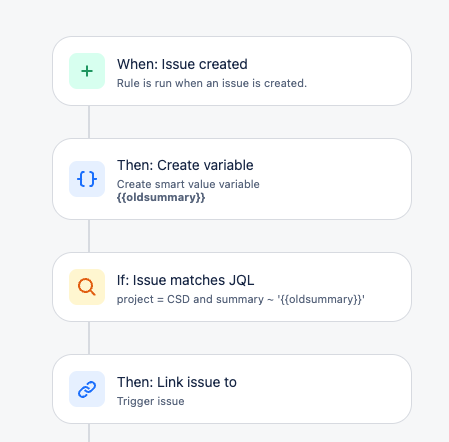Screen dimensions: 449x442
Task: Open the 'Then: Link issue to' action title
Action: [177, 382]
